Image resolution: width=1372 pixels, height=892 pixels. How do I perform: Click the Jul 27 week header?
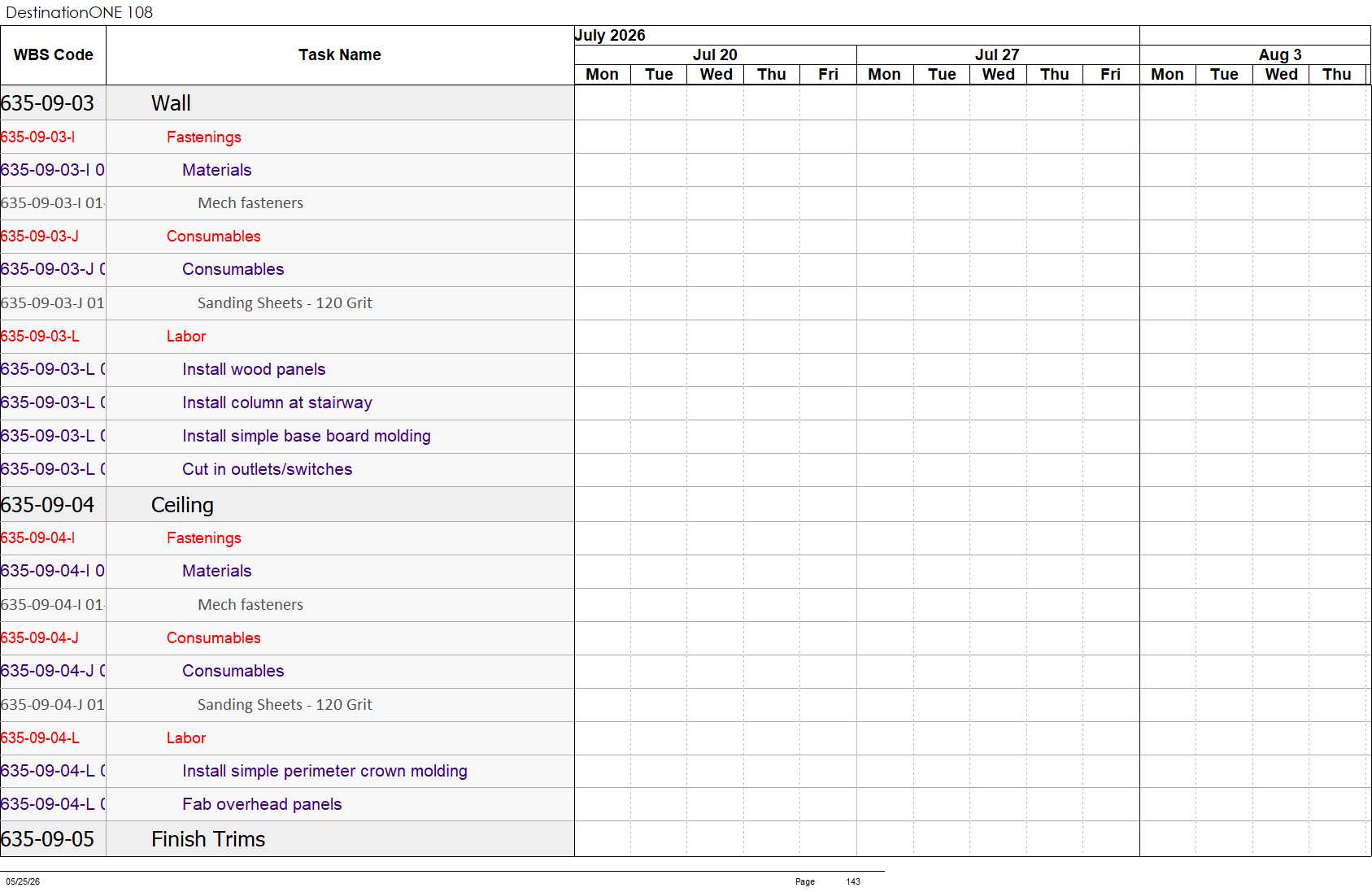point(997,54)
